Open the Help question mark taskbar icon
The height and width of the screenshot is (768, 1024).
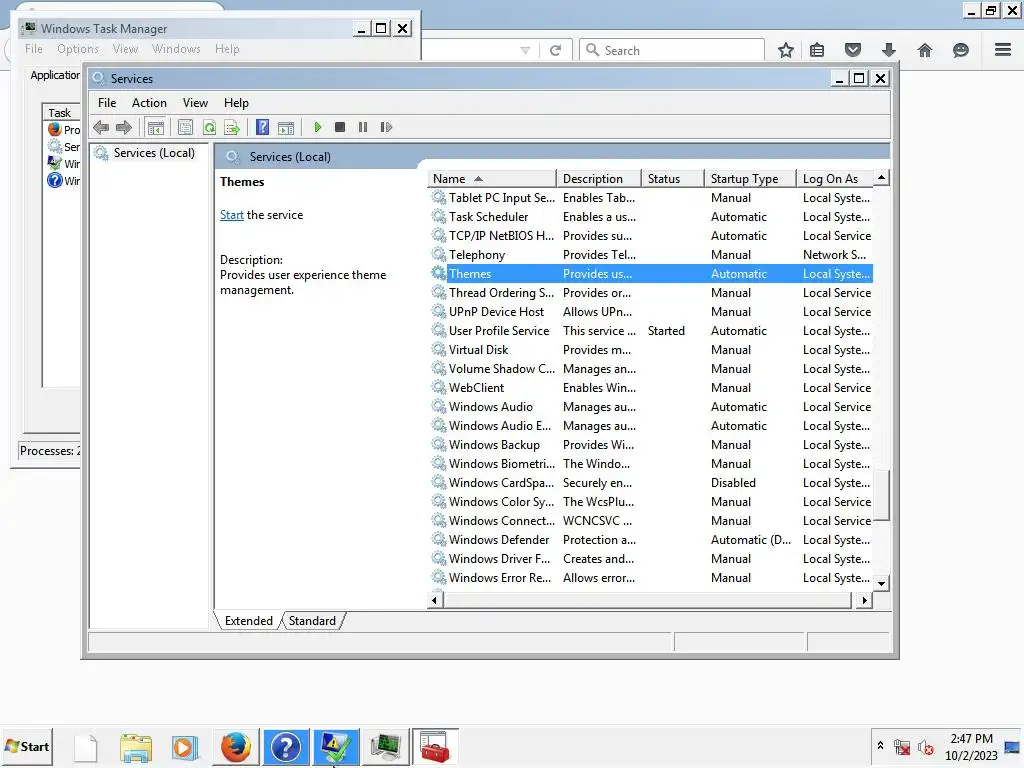coord(285,747)
